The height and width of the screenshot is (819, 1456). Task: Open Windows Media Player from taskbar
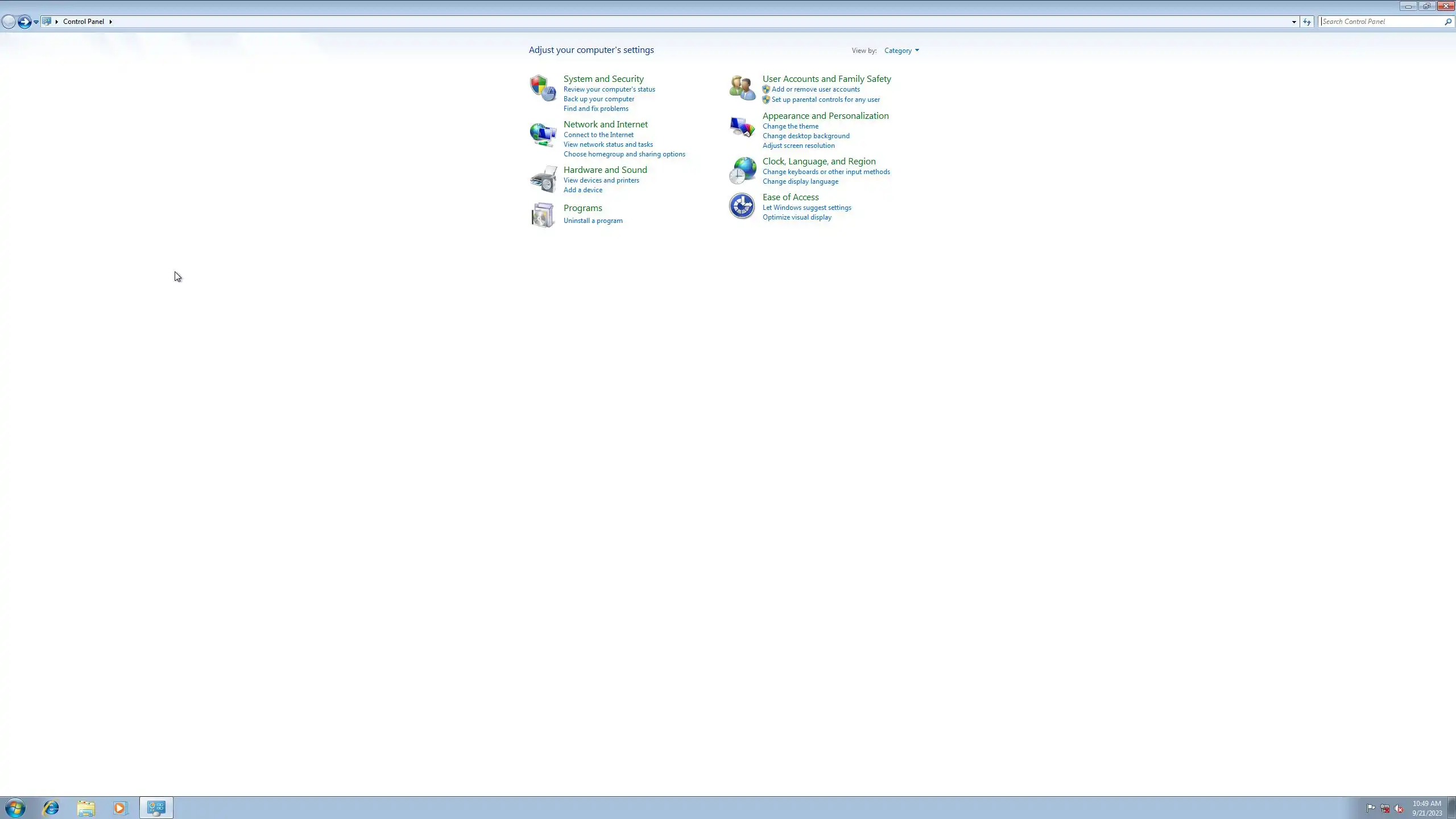click(x=120, y=808)
